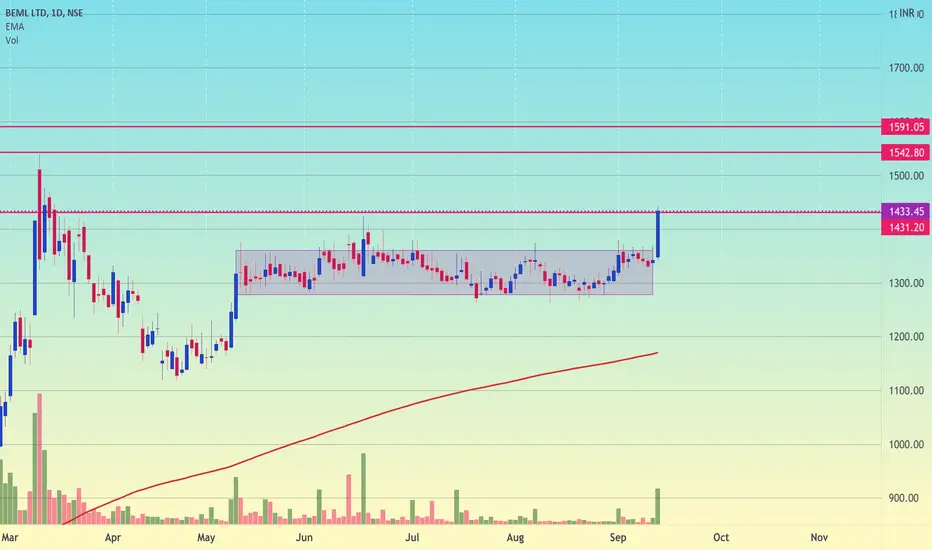This screenshot has height=550, width=932.
Task: Click the 1300.00 price axis value
Action: 906,283
